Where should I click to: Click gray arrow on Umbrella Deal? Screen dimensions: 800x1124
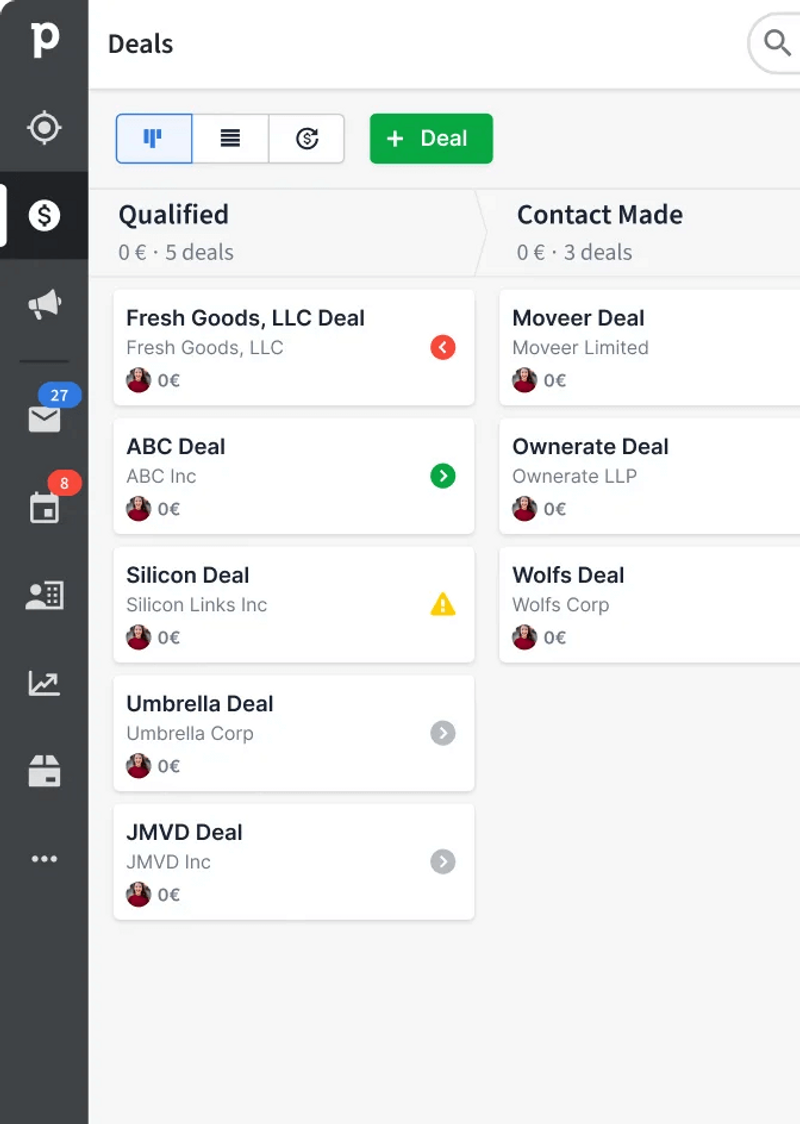(443, 733)
